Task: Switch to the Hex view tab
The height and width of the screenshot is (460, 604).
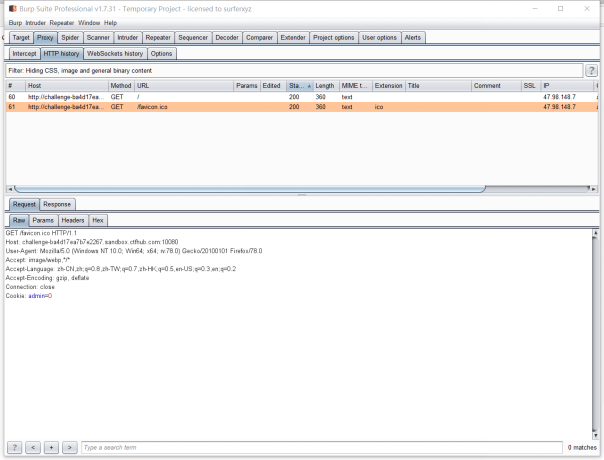Action: tap(98, 220)
